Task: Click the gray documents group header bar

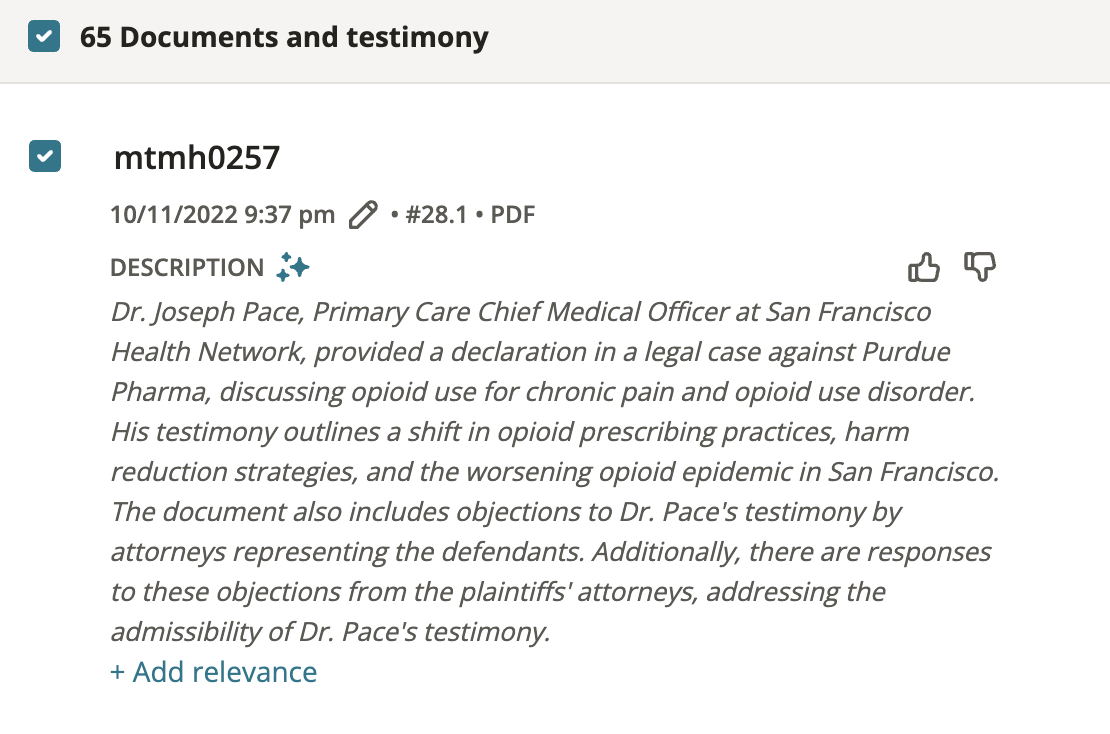Action: [x=555, y=41]
